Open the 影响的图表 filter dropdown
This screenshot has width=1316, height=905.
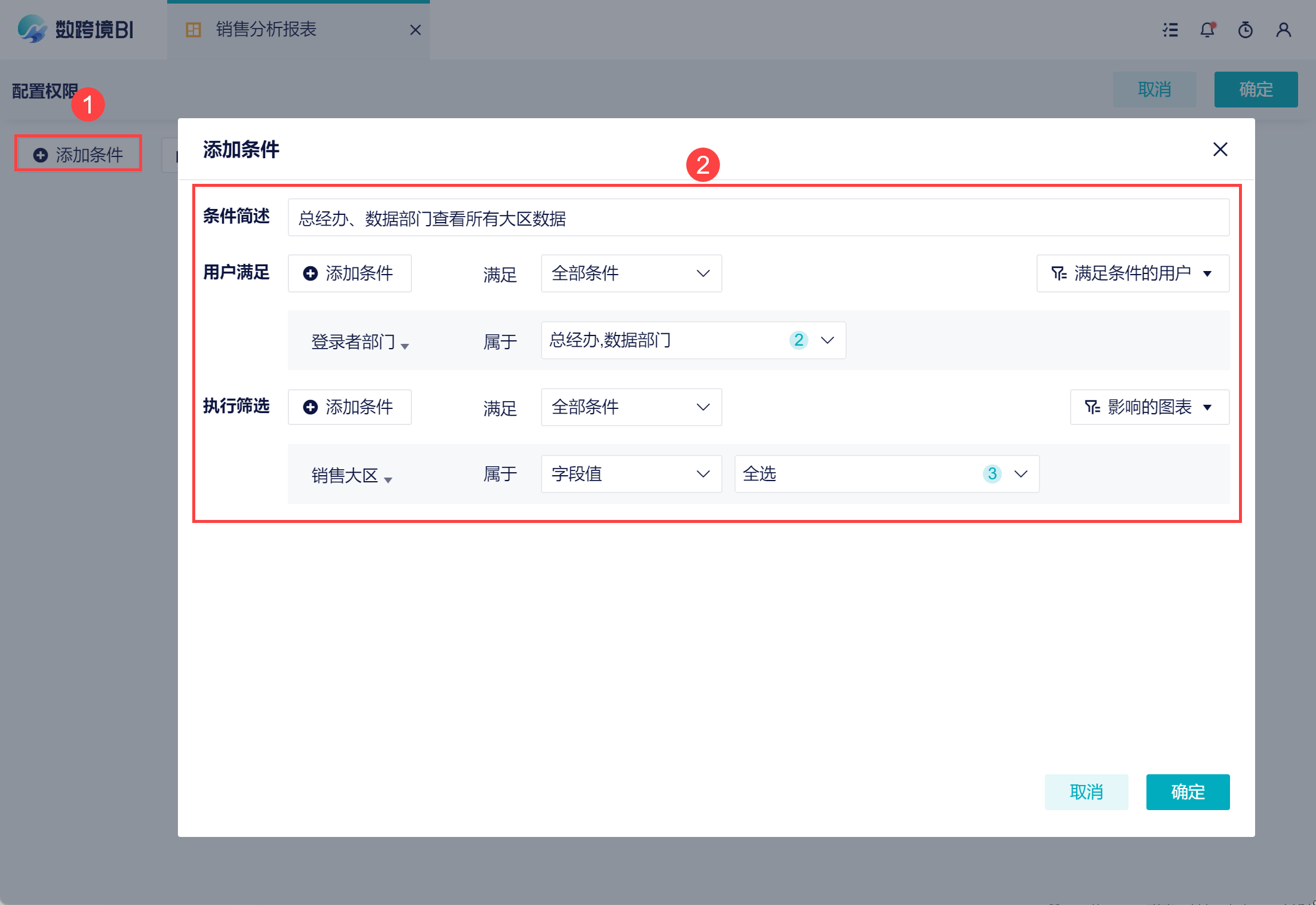pyautogui.click(x=1149, y=407)
